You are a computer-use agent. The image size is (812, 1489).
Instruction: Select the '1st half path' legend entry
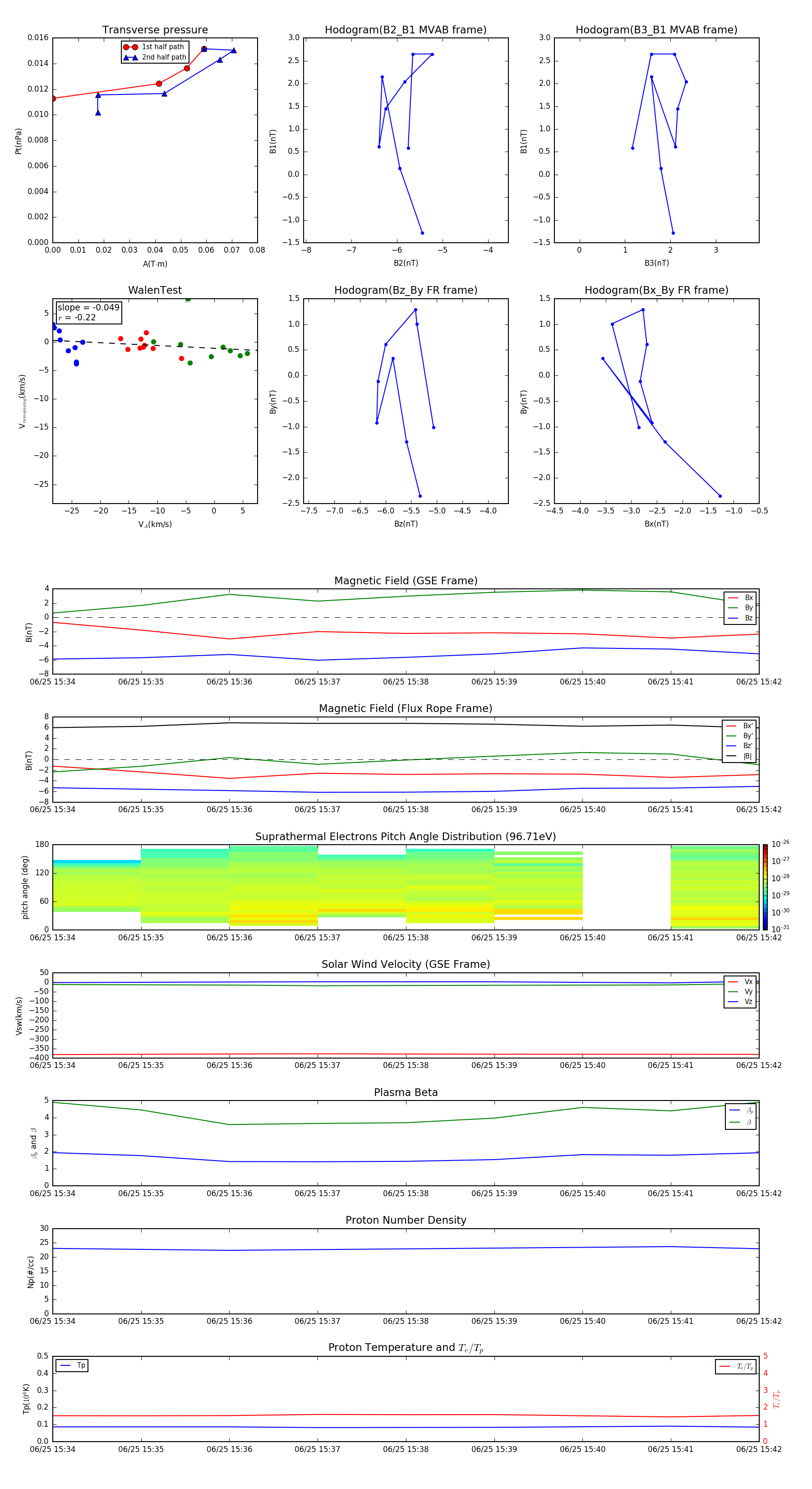point(154,47)
